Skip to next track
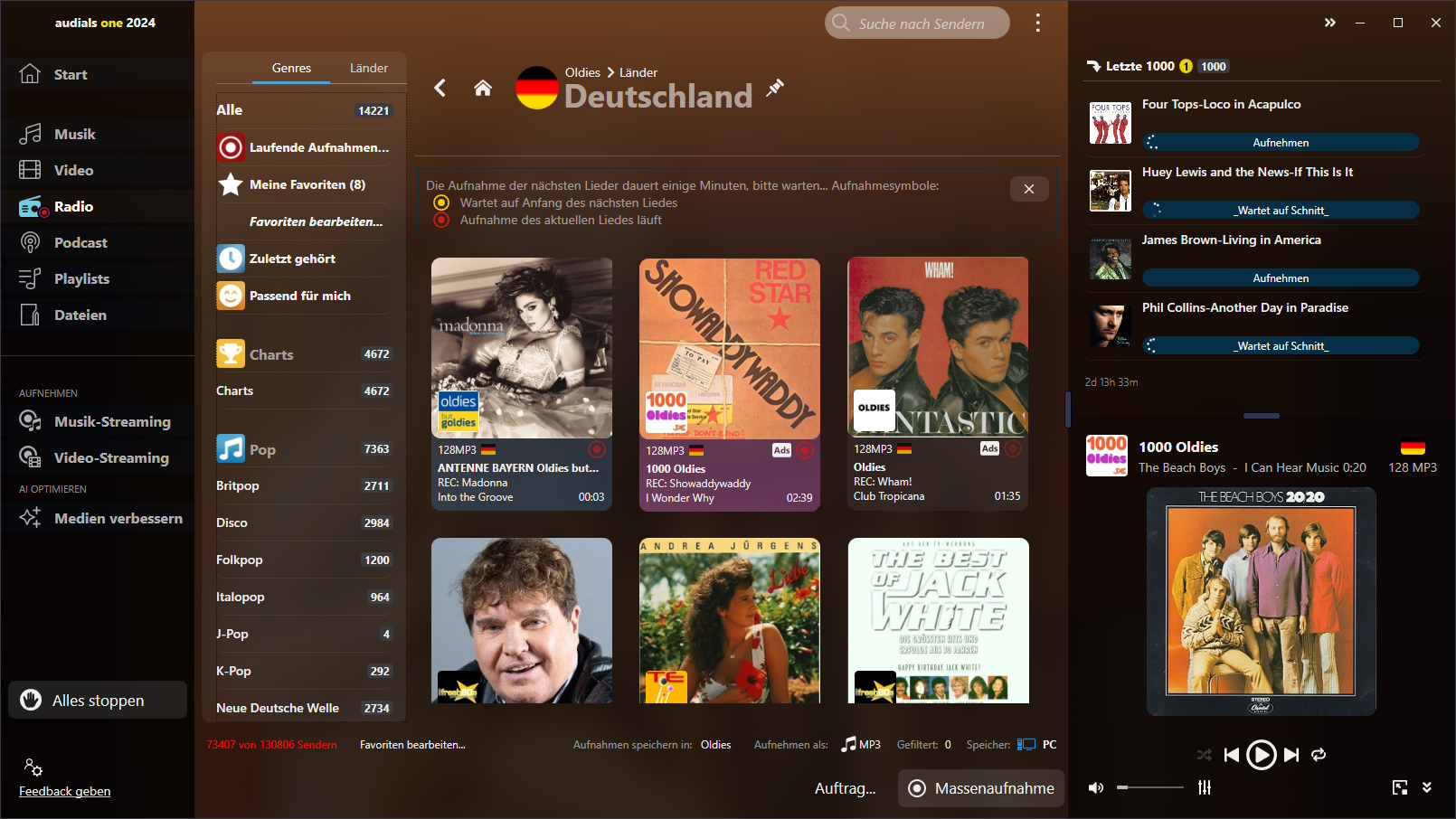Screen dimensions: 1456x819 [1291, 755]
